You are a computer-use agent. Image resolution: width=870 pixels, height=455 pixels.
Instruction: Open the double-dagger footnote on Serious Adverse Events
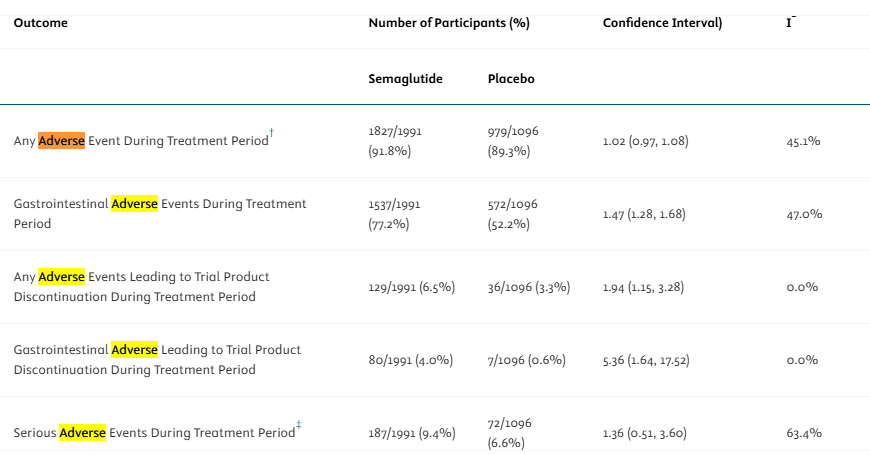click(x=298, y=427)
